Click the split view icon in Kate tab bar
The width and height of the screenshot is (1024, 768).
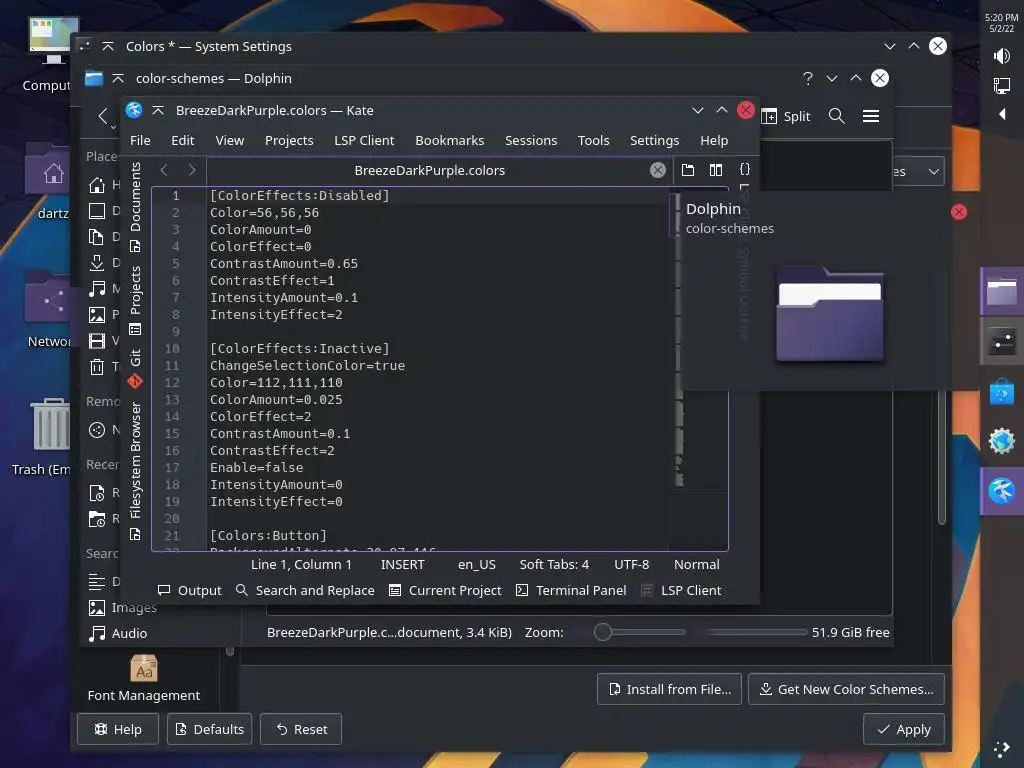(716, 170)
